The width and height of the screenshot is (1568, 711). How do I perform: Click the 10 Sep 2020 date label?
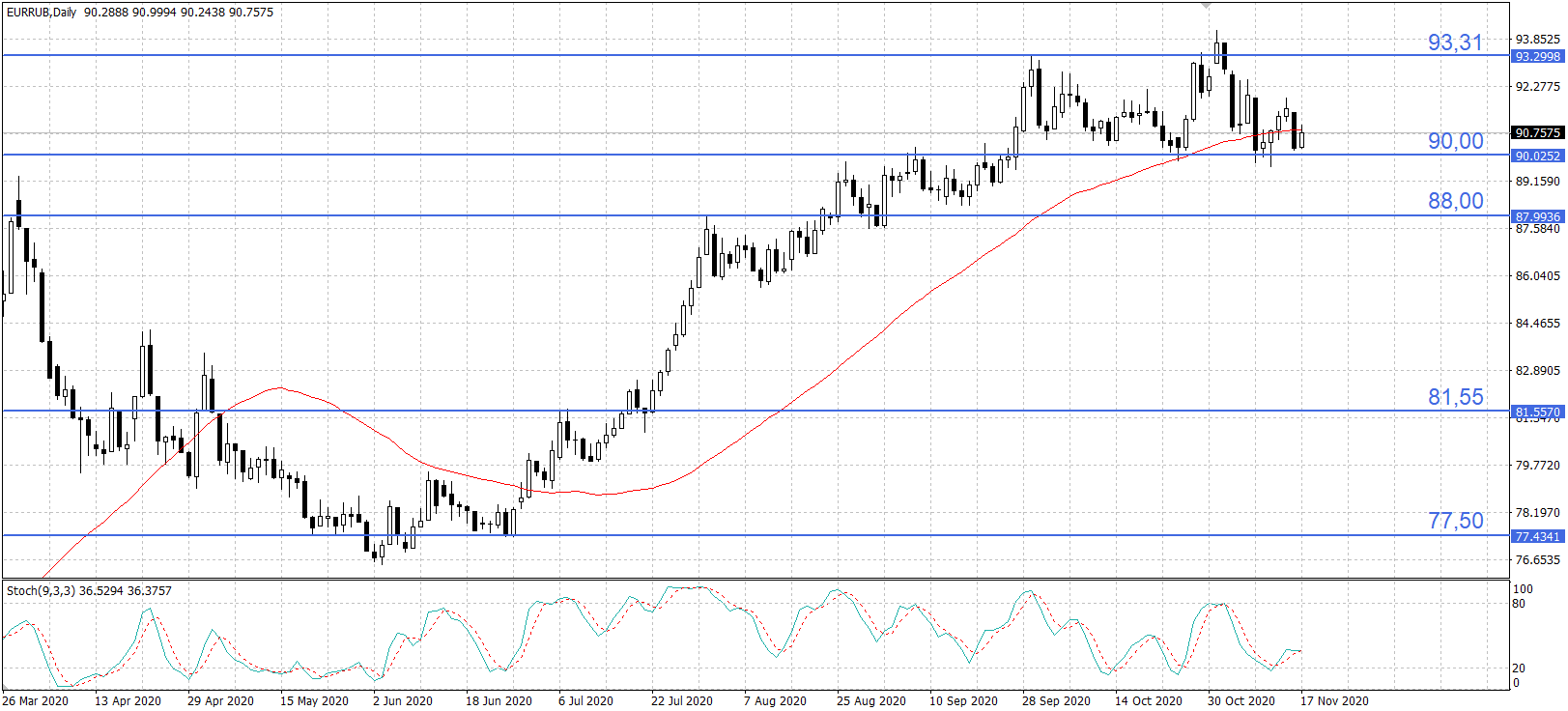(x=963, y=701)
